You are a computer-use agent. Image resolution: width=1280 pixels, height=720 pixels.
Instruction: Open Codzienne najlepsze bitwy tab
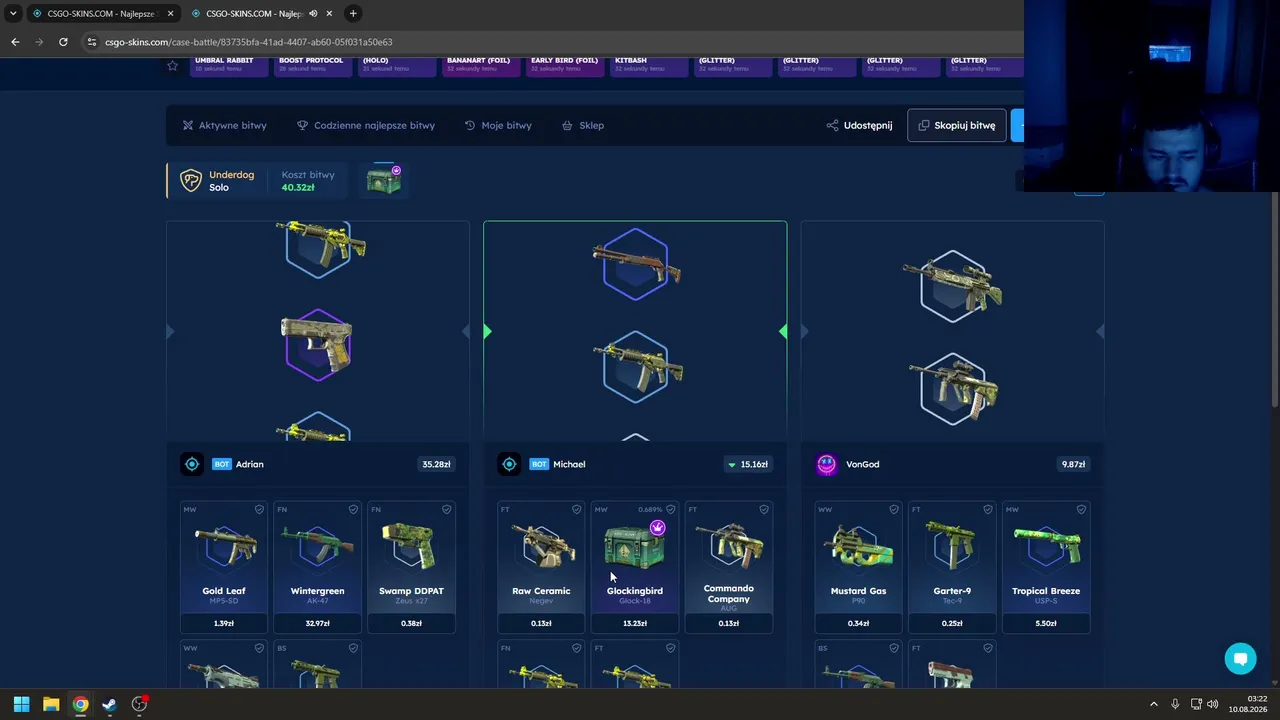366,125
